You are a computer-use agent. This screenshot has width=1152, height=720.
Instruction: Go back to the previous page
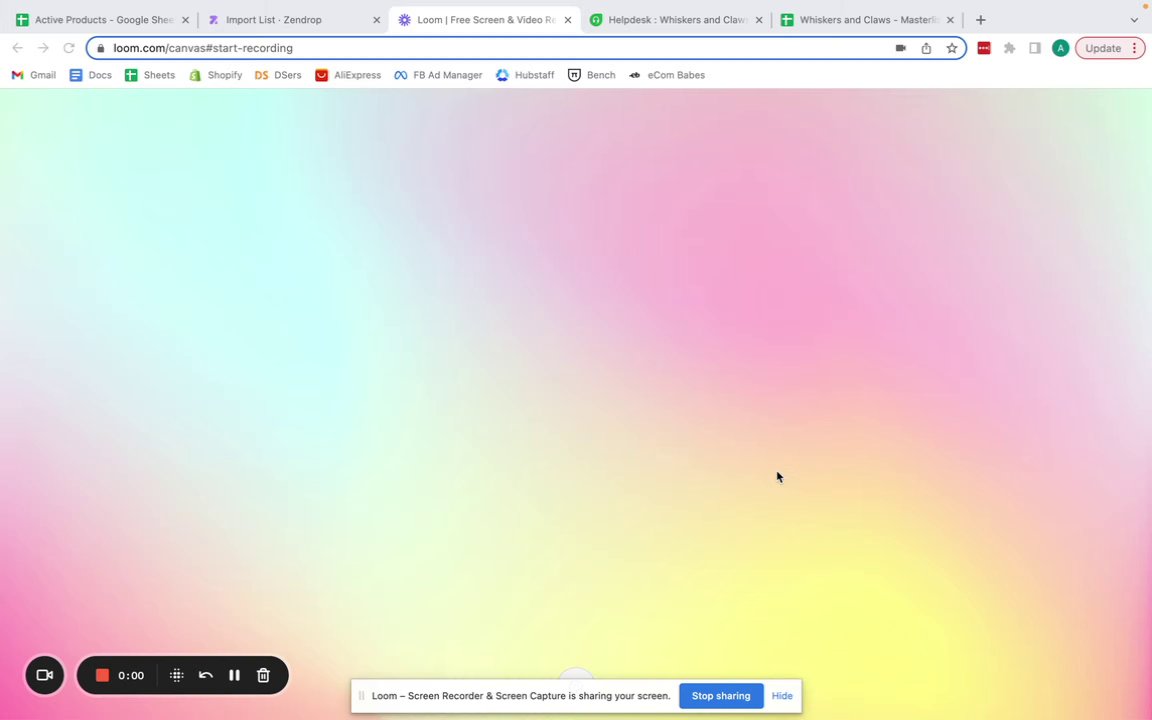(18, 48)
